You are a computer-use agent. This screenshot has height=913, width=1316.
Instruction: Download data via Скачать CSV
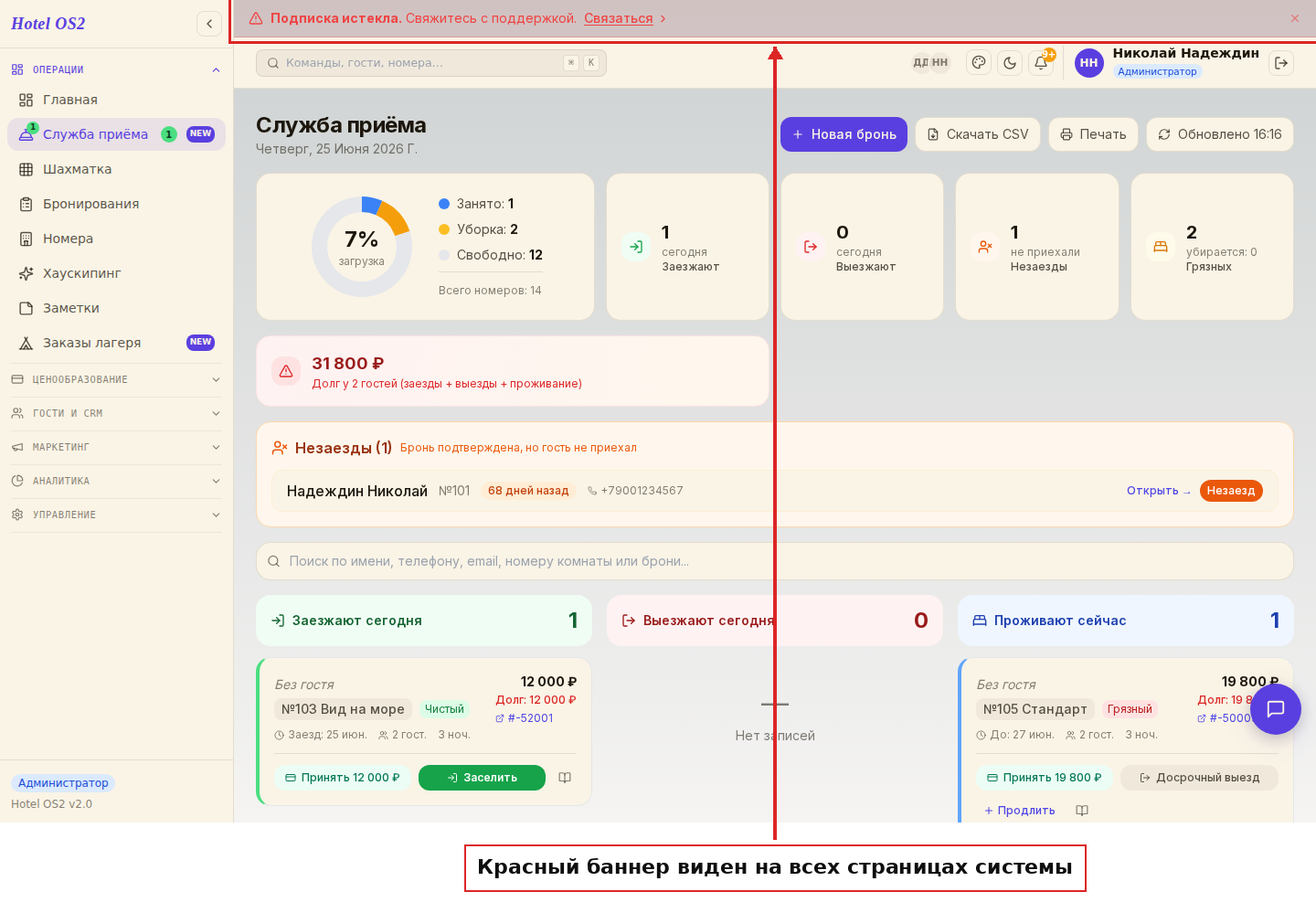click(978, 134)
